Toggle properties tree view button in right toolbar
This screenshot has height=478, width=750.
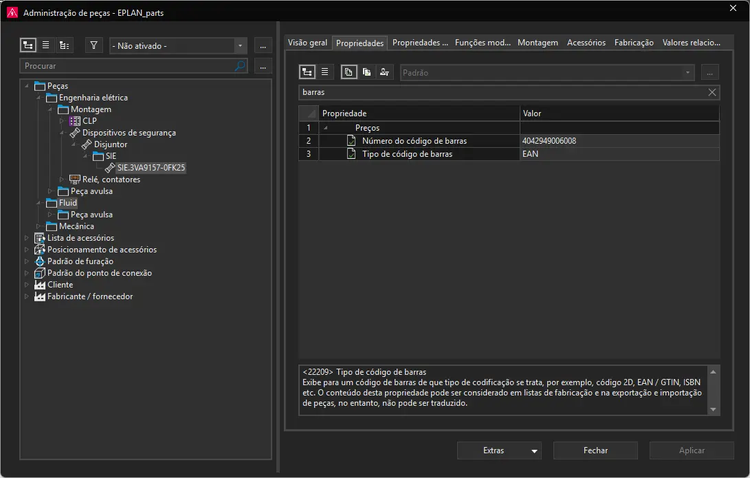coord(307,73)
